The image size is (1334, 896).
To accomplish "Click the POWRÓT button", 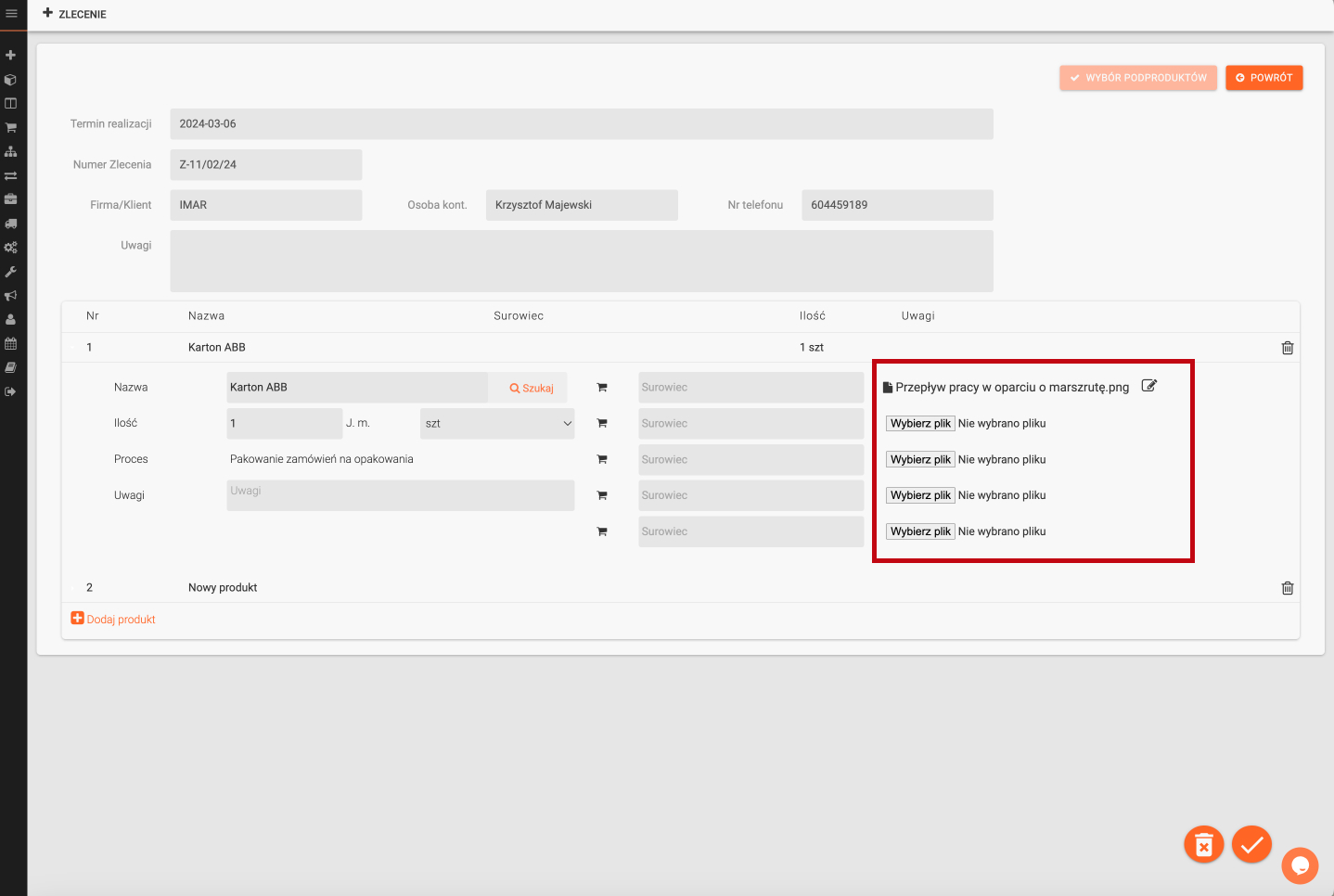I will 1263,78.
